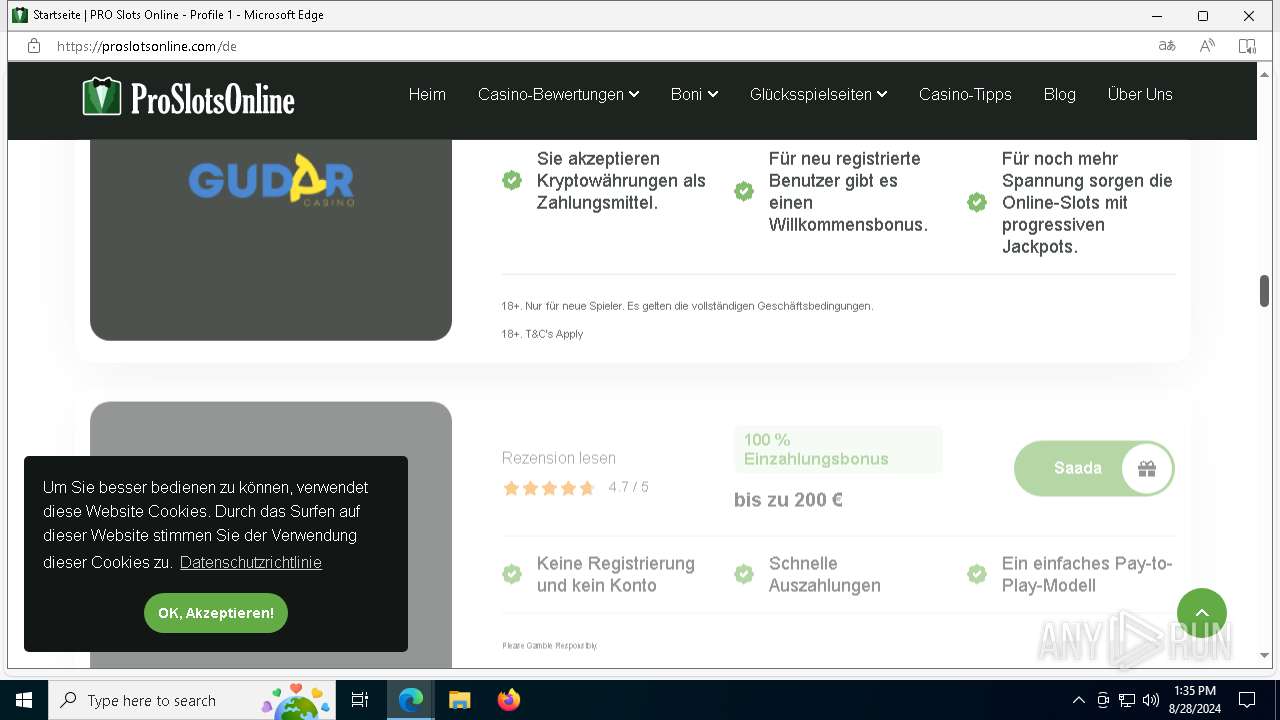Screen dimensions: 1280x720
Task: Click the checkmark beside Willkommensbonus feature
Action: 744,191
